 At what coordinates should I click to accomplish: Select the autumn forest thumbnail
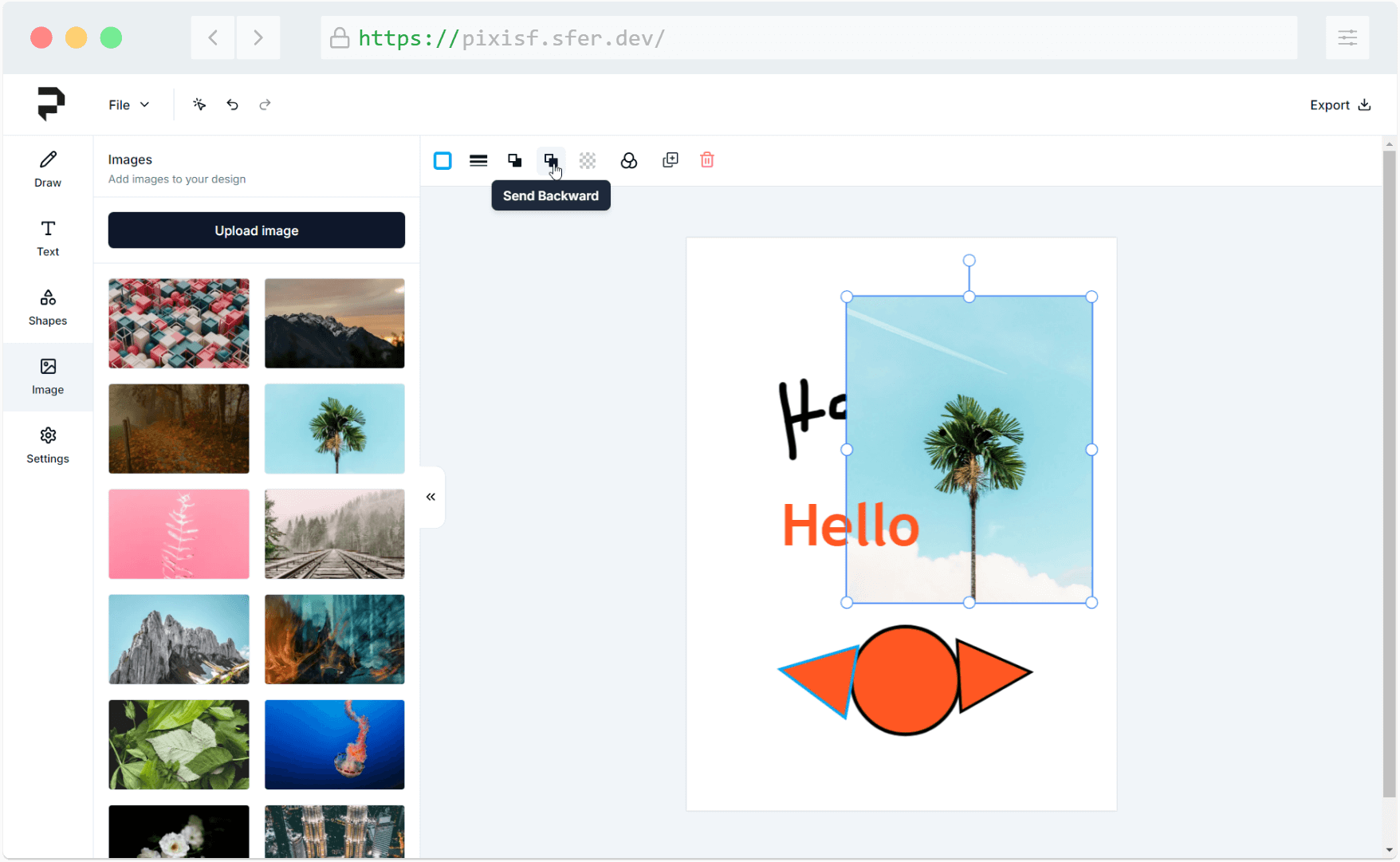coord(179,428)
